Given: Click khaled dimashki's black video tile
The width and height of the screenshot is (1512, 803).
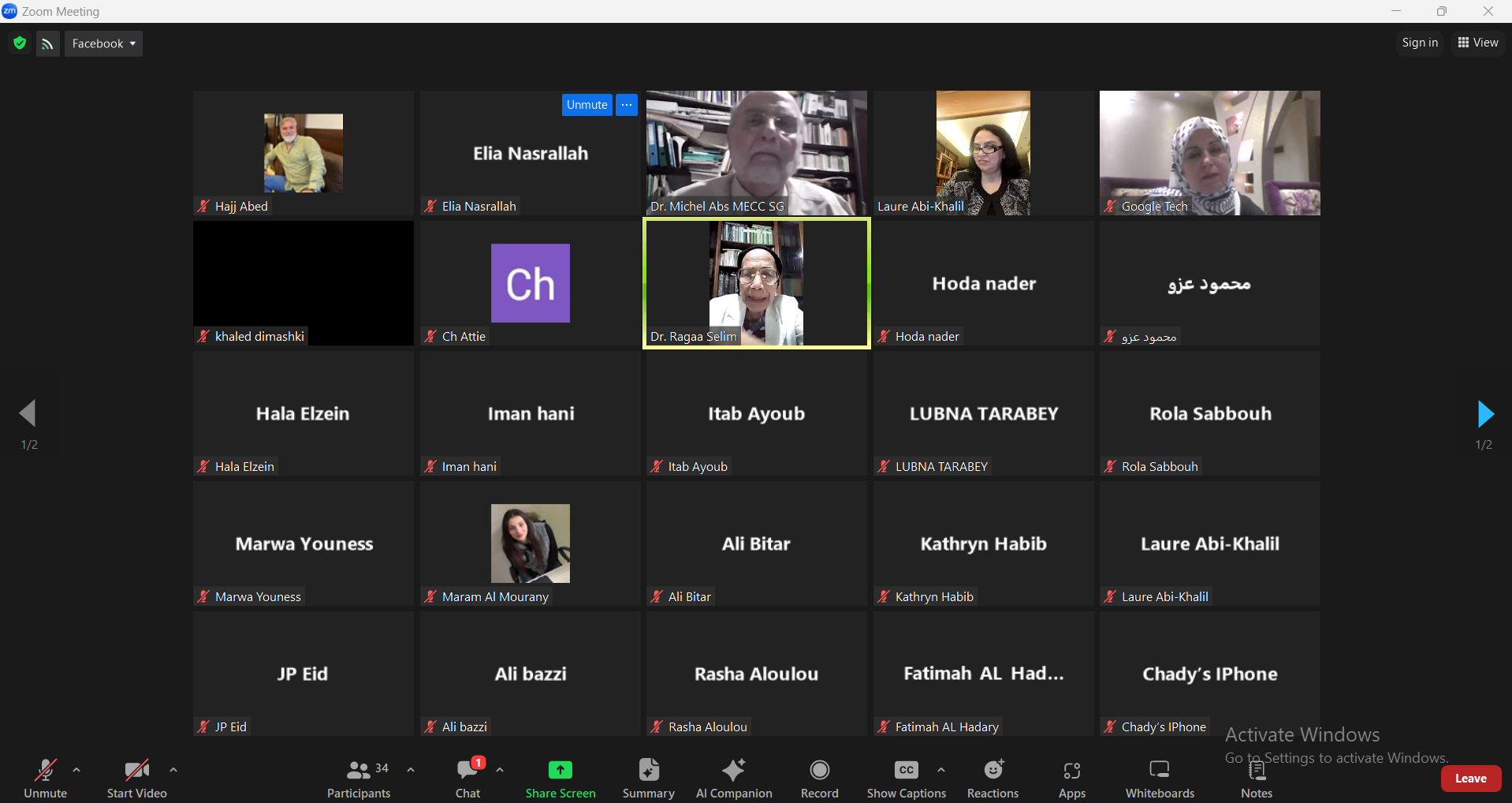Looking at the screenshot, I should pos(304,283).
